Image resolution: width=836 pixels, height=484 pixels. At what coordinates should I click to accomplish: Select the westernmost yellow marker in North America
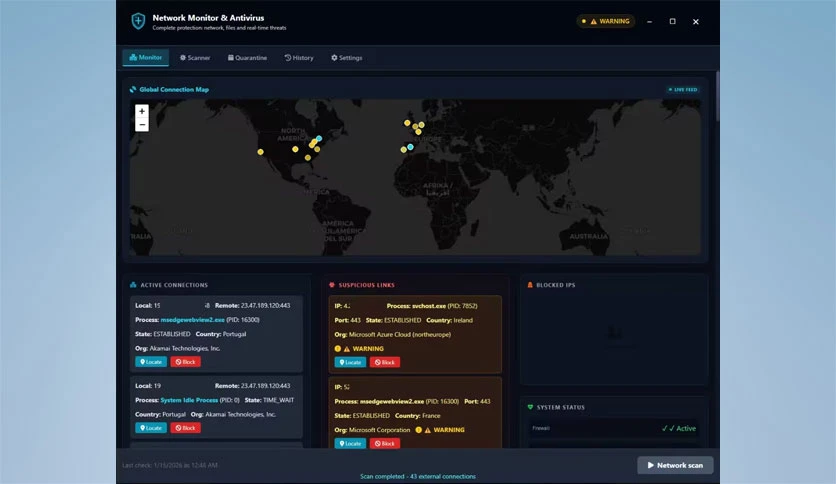click(260, 152)
